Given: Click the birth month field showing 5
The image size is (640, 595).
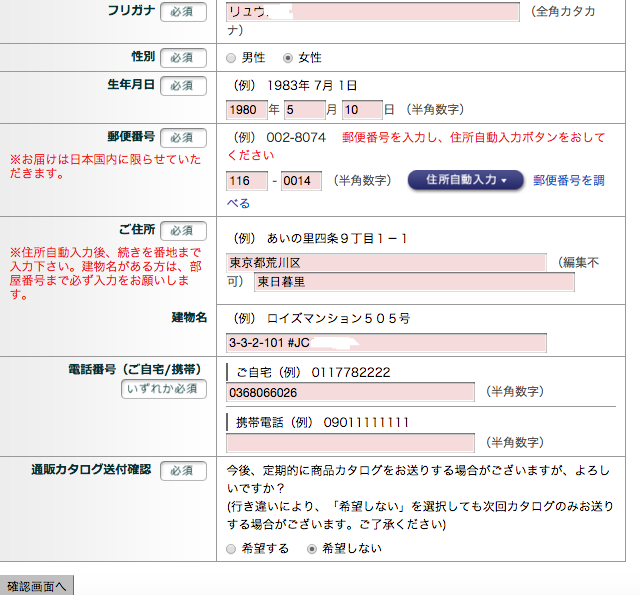Looking at the screenshot, I should click(304, 110).
